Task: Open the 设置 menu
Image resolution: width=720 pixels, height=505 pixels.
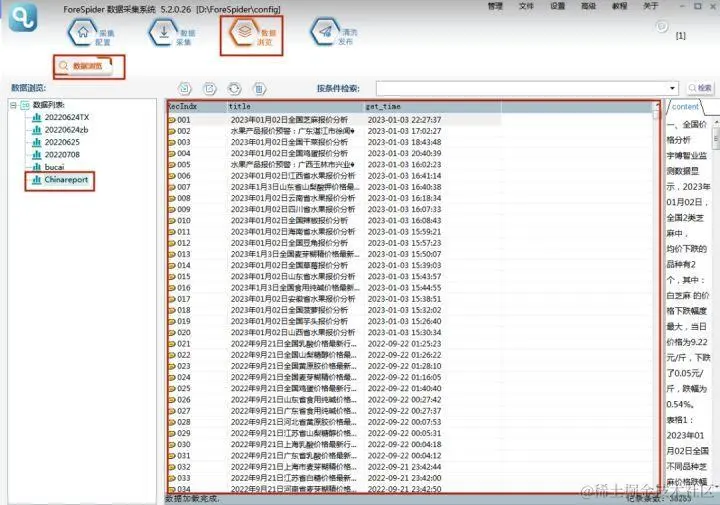Action: coord(557,6)
